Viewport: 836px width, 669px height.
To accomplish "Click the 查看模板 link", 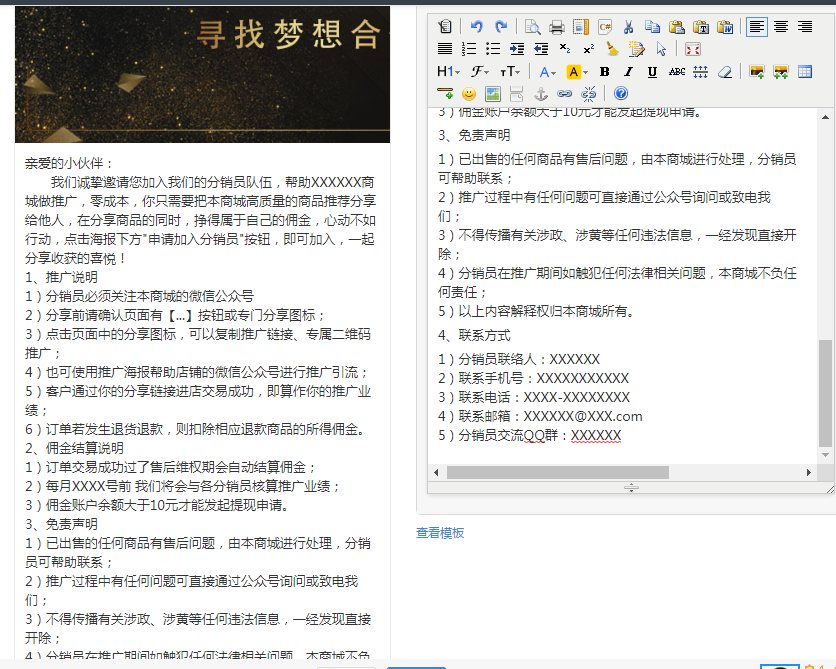I will (440, 533).
